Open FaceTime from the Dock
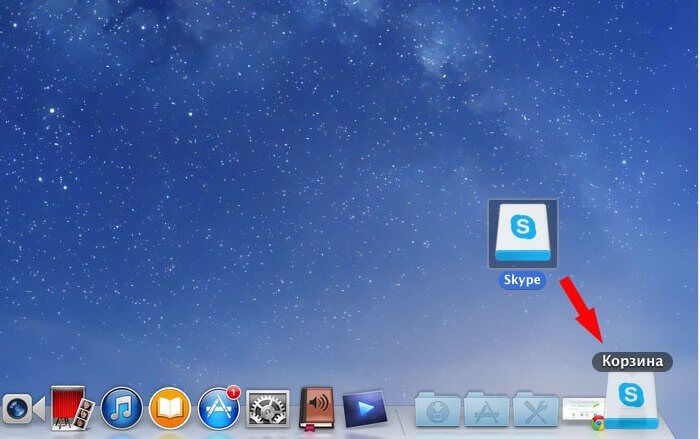The width and height of the screenshot is (700, 439). 23,409
